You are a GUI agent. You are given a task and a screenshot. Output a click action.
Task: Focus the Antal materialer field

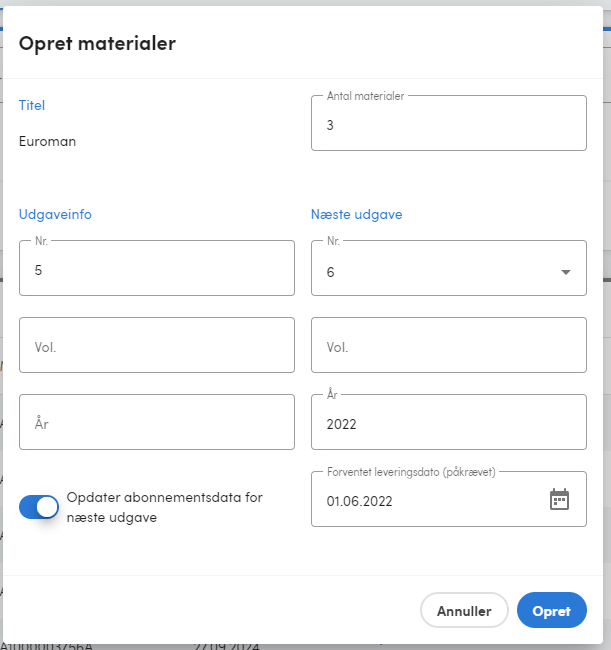point(449,123)
